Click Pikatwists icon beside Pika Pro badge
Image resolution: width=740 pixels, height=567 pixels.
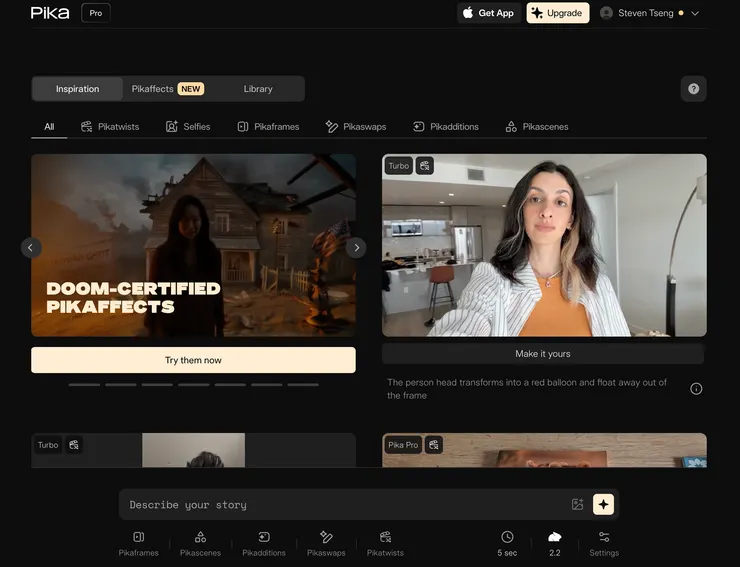(434, 445)
